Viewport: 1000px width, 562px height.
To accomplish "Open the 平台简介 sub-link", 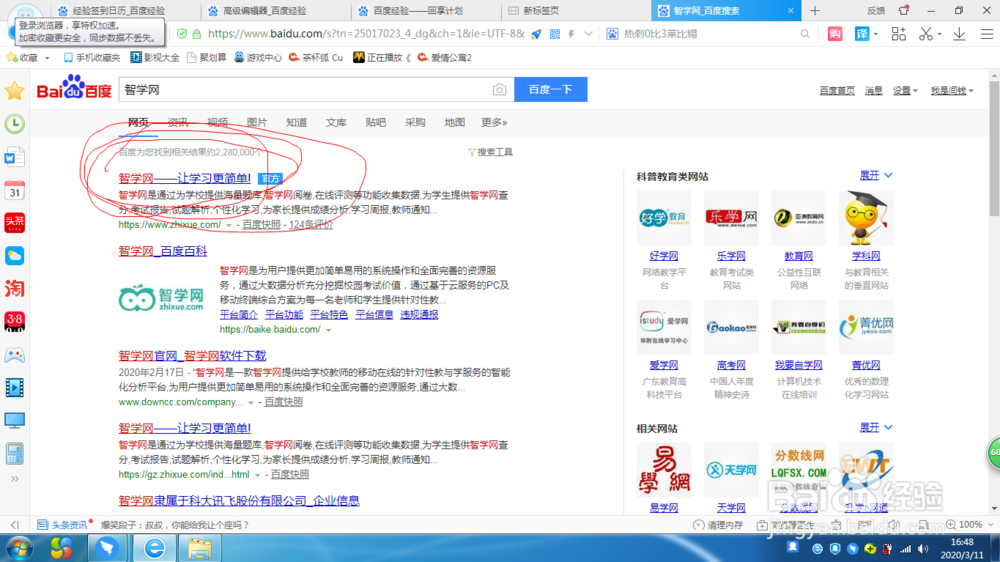I will click(x=239, y=315).
